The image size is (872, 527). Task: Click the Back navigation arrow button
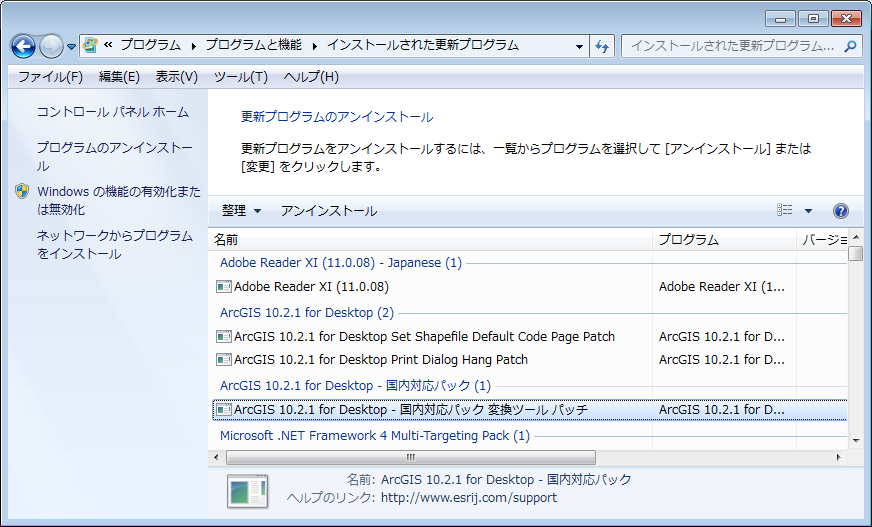pos(23,46)
